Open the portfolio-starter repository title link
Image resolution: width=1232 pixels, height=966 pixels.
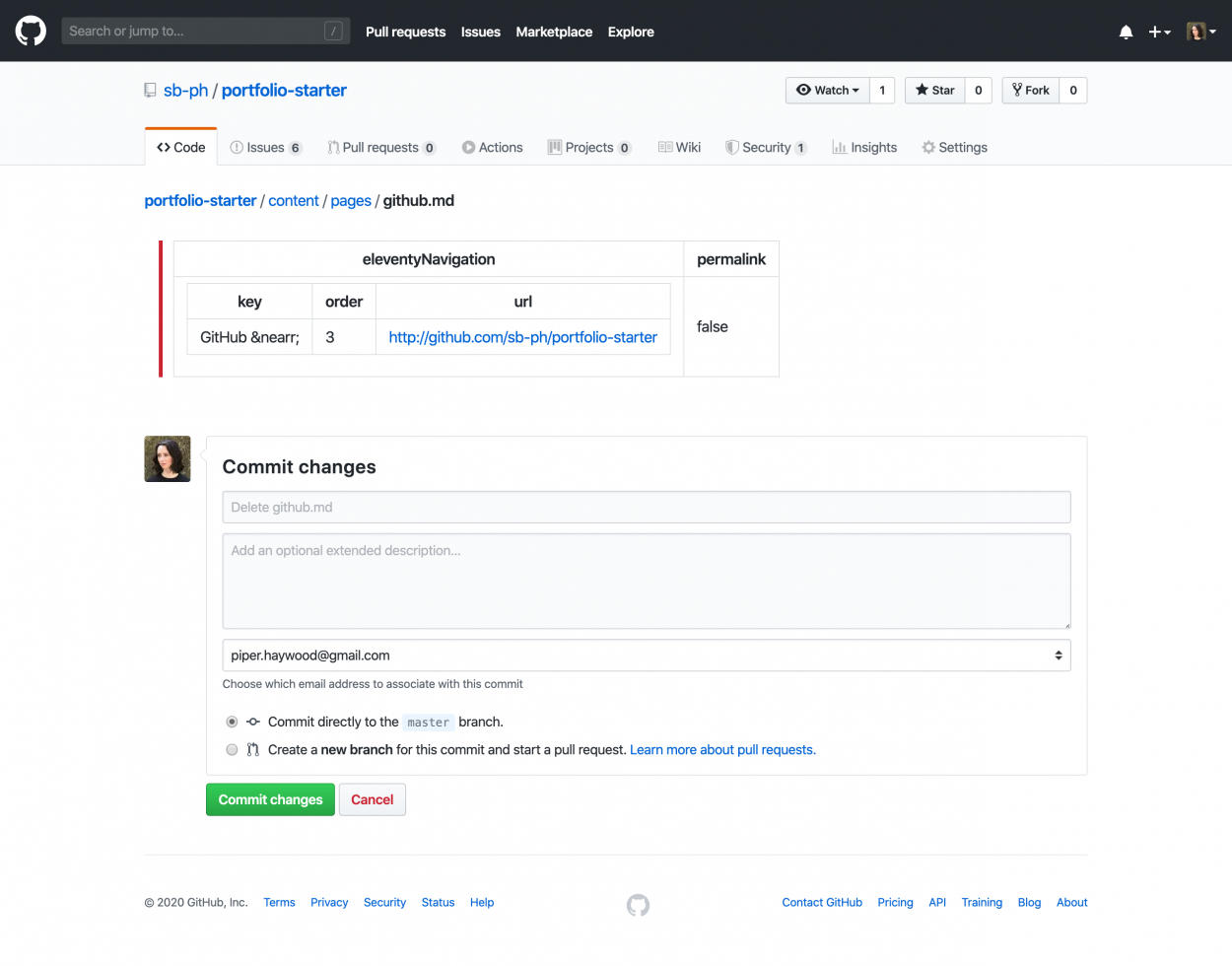[x=284, y=91]
